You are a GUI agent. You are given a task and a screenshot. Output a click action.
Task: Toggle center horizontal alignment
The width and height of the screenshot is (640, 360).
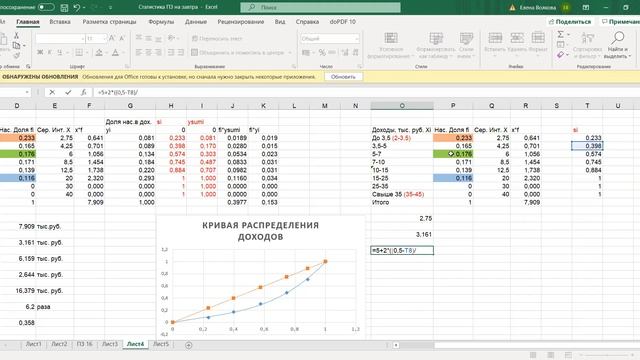pos(149,52)
